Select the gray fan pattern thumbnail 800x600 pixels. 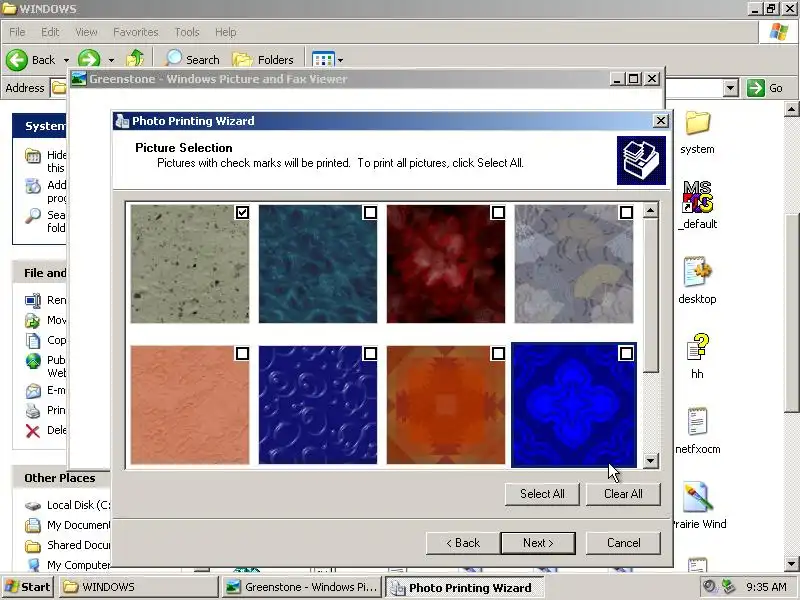pos(574,264)
